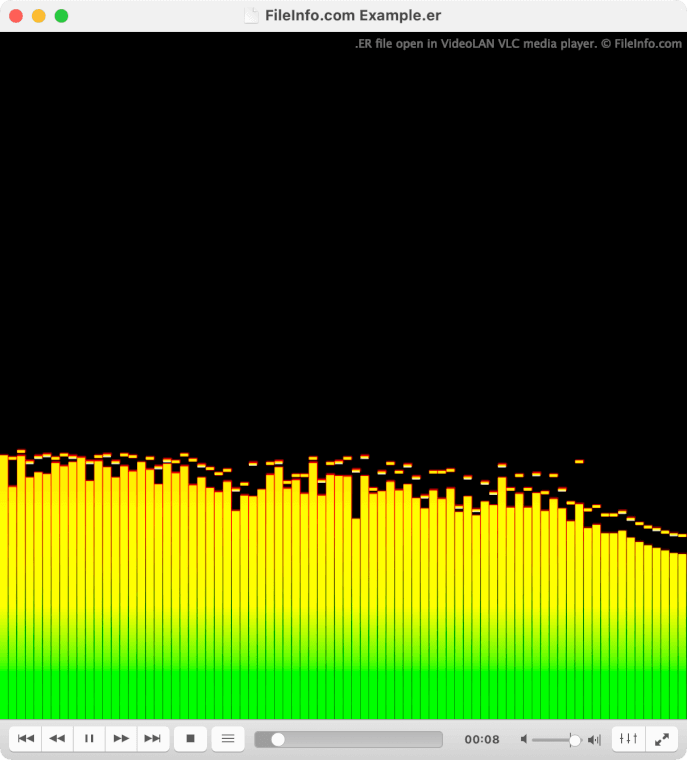Click the FileInfo.com Example.er window title

coord(353,16)
